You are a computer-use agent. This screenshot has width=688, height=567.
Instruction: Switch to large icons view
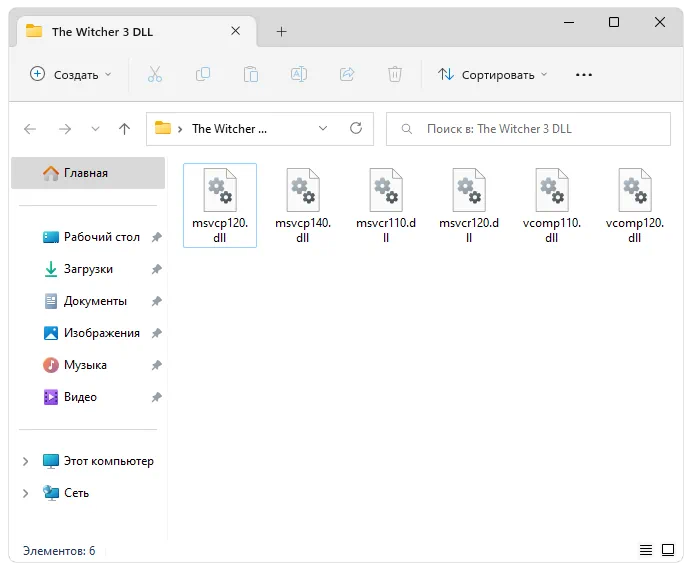[668, 550]
